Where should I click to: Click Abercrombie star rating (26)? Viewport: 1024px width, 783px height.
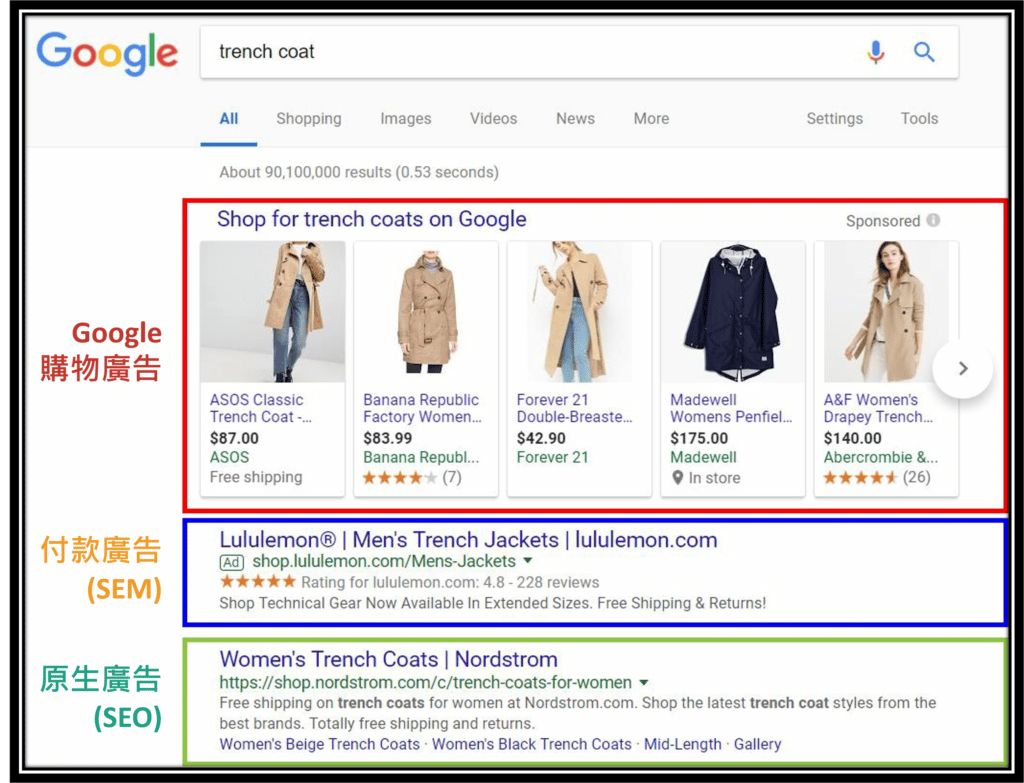coord(877,477)
